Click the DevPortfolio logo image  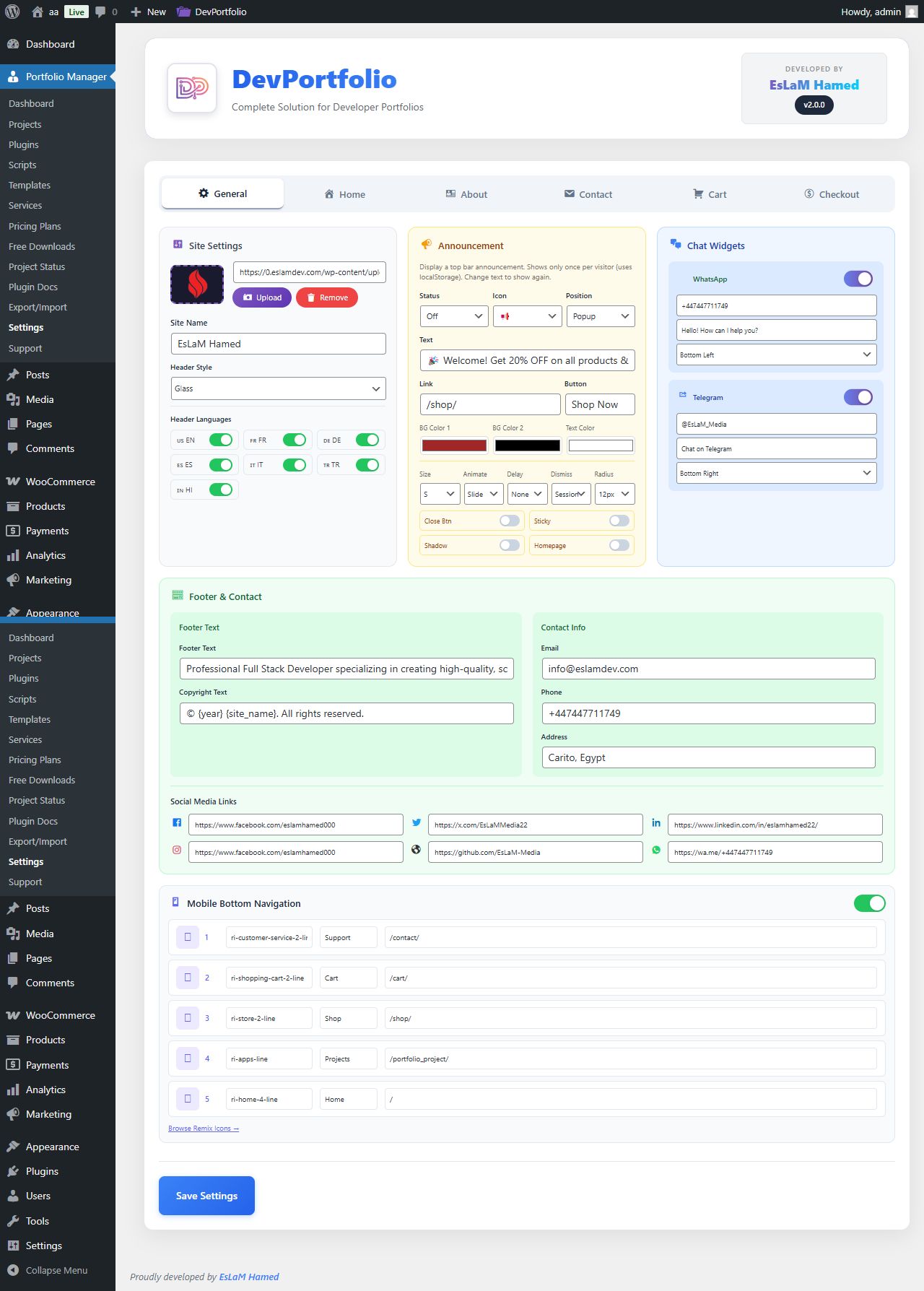[x=192, y=88]
